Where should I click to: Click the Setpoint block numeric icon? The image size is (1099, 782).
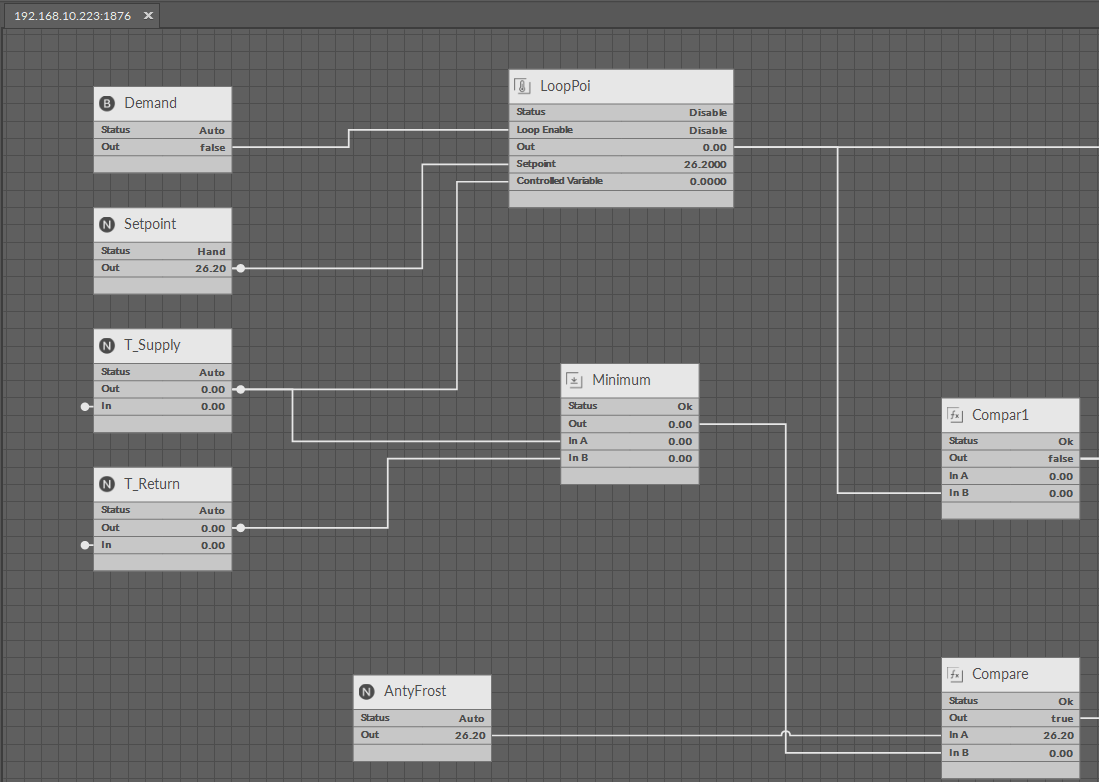click(108, 224)
